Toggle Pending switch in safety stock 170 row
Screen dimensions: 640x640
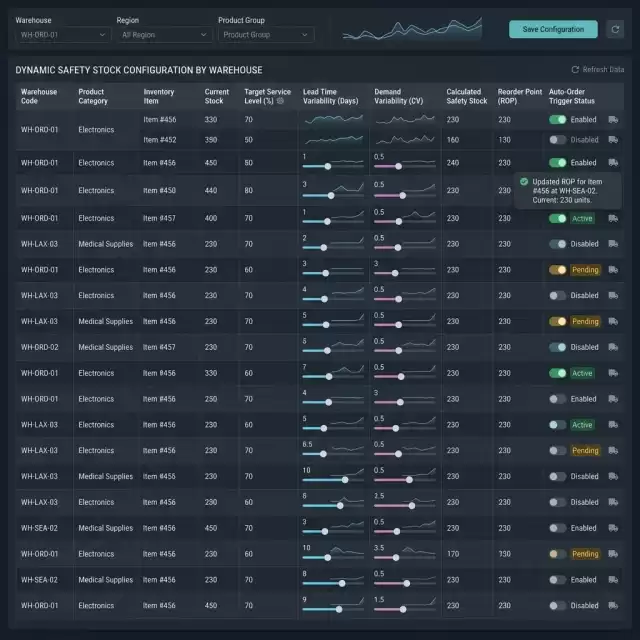point(558,554)
